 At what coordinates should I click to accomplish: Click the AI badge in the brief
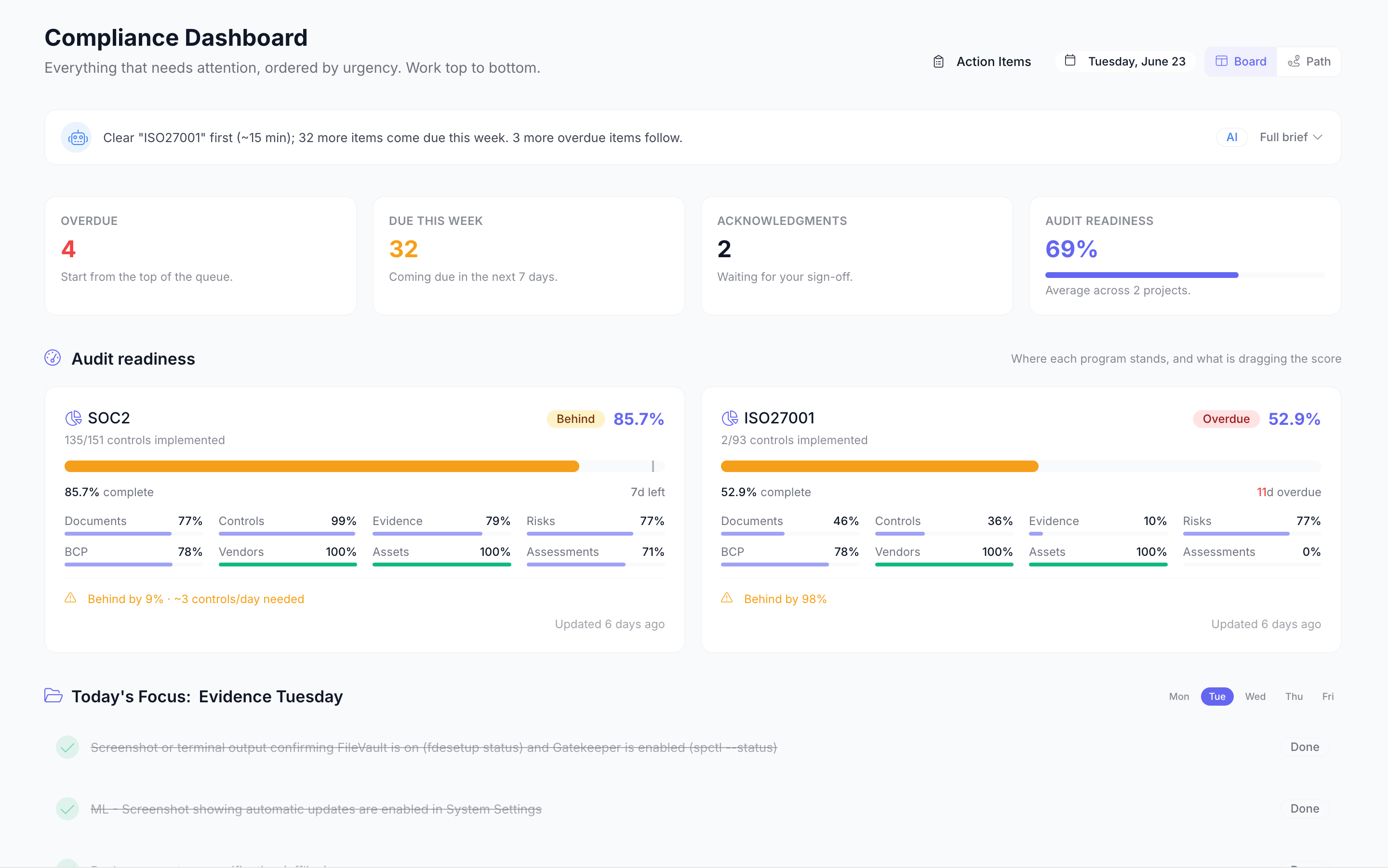1232,137
